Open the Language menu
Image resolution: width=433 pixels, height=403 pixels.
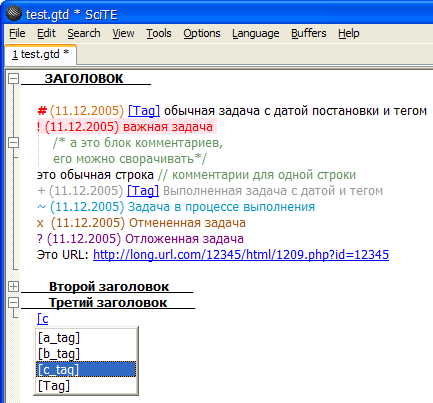point(256,33)
